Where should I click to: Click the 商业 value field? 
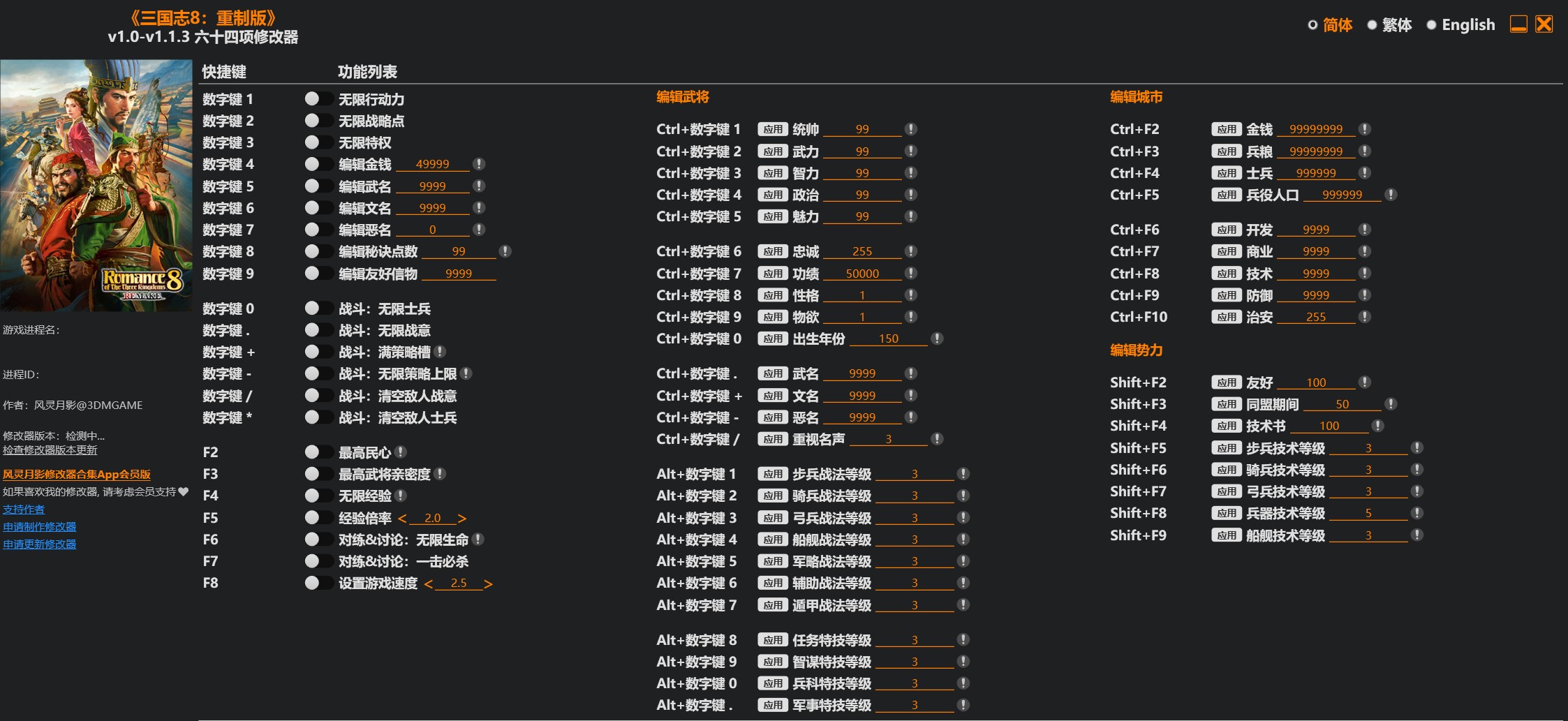pos(1316,251)
